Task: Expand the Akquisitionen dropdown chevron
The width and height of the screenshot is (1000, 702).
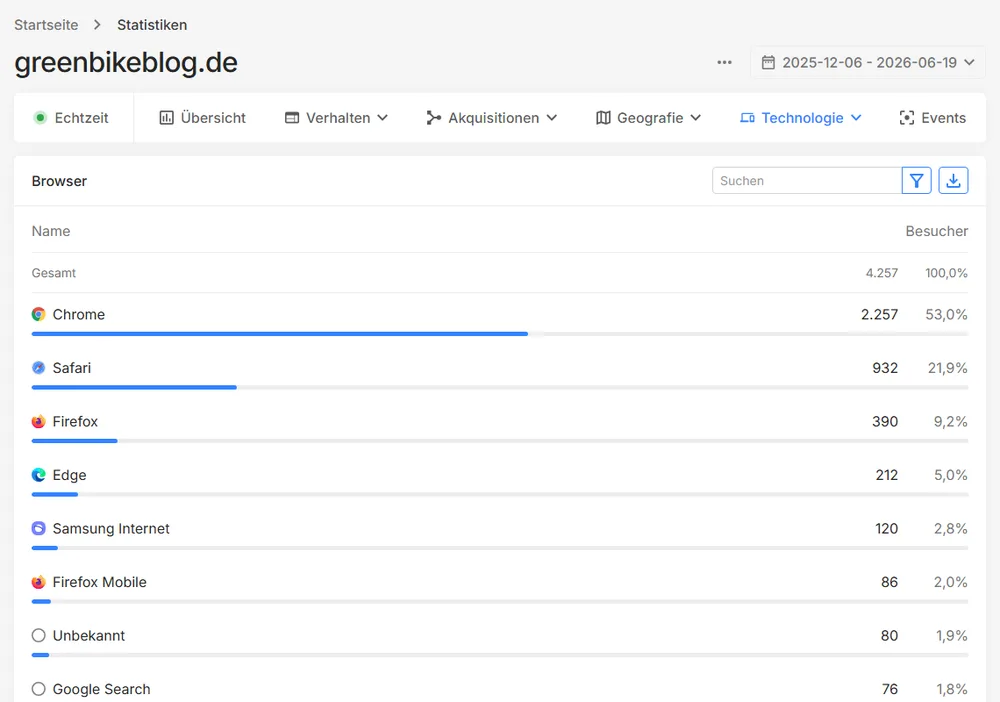Action: coord(552,118)
